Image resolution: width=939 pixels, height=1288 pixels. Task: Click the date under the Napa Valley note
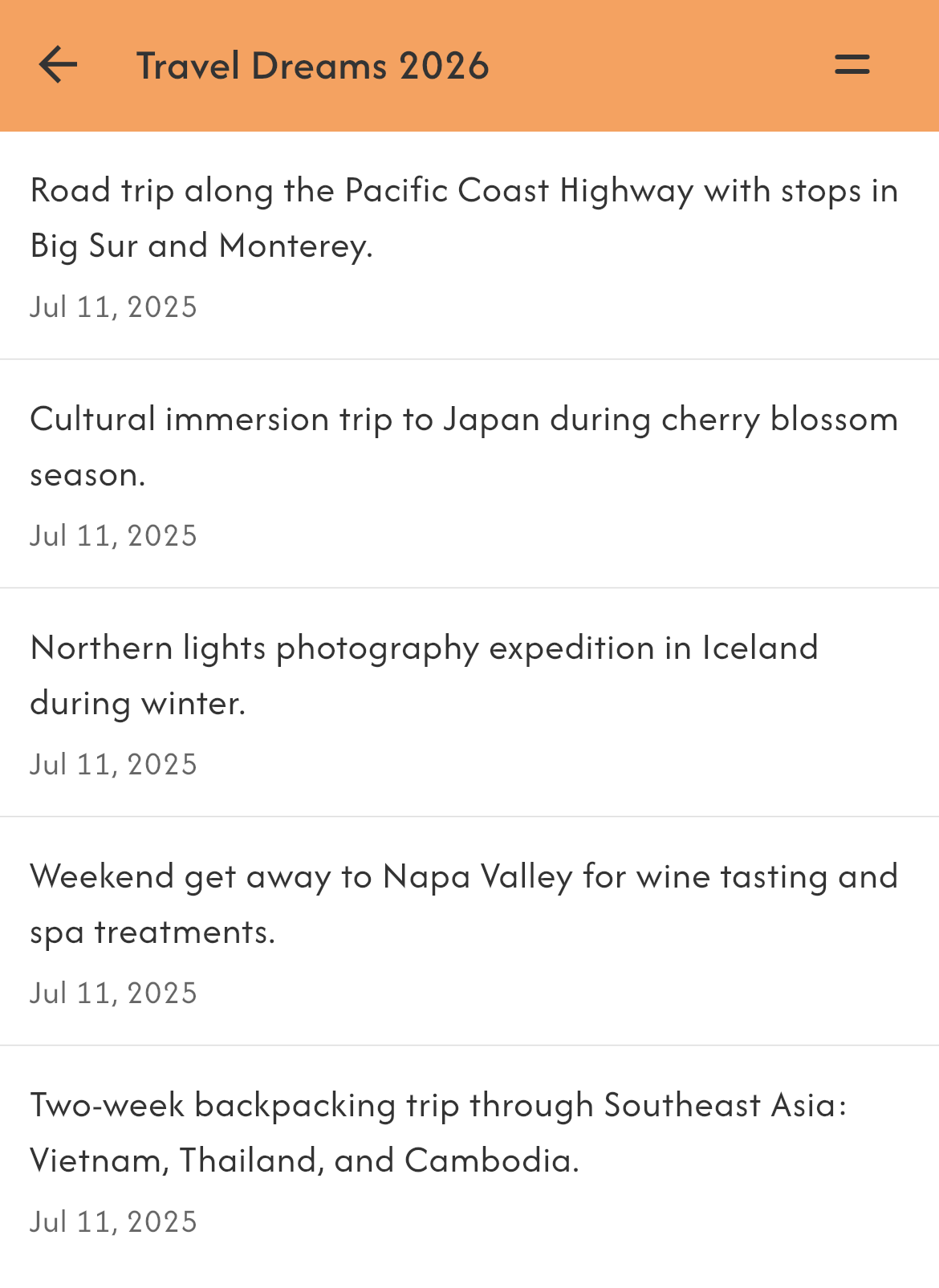pyautogui.click(x=113, y=993)
